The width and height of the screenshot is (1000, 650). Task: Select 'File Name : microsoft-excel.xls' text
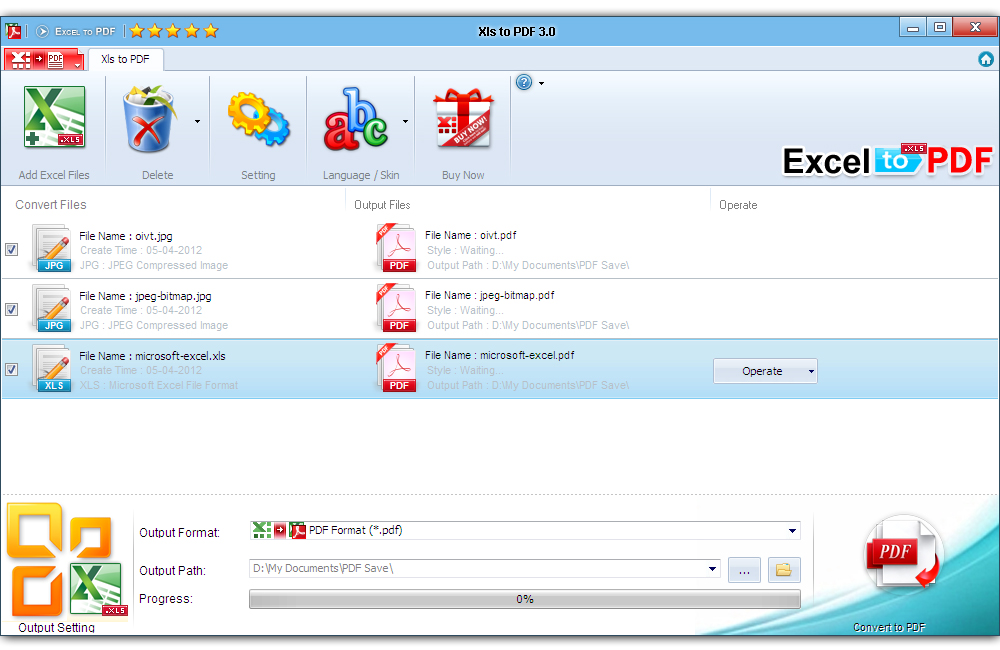click(x=152, y=356)
